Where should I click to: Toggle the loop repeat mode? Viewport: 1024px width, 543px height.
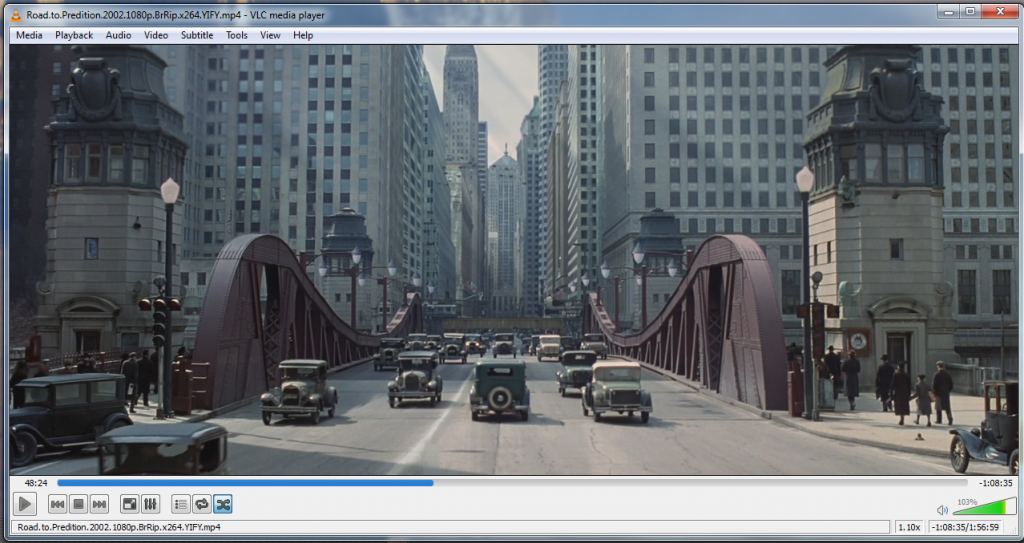click(202, 504)
